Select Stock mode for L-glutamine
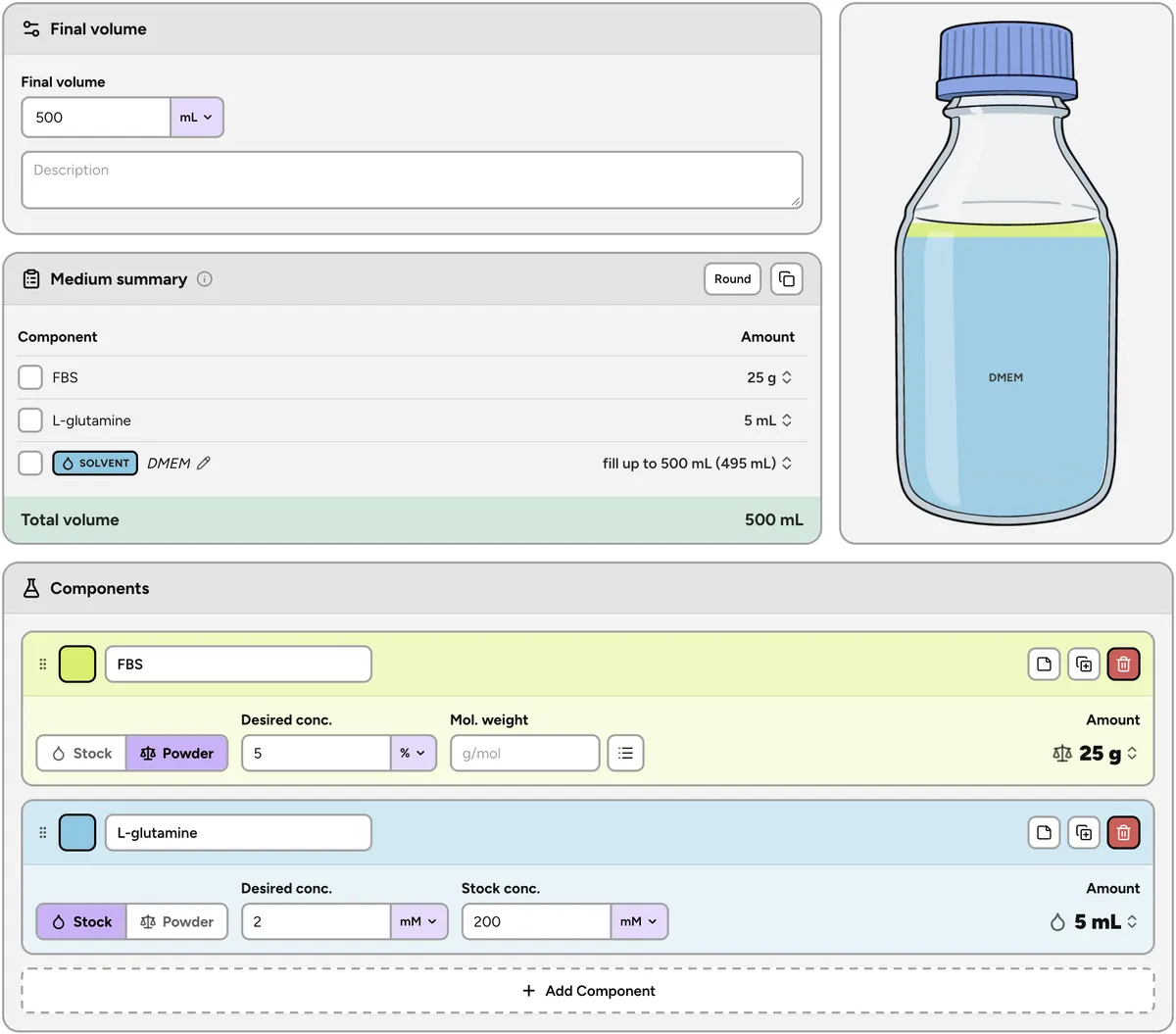 point(82,922)
